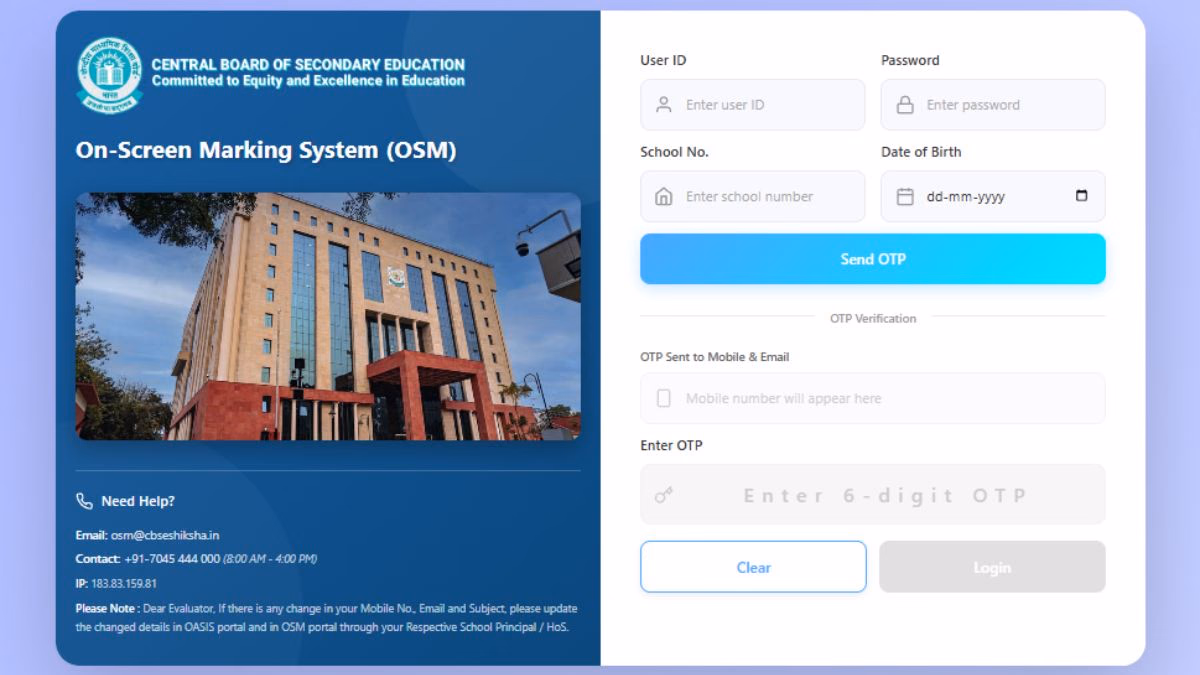Screen dimensions: 1200x675
Task: Click the Password label
Action: (x=910, y=60)
